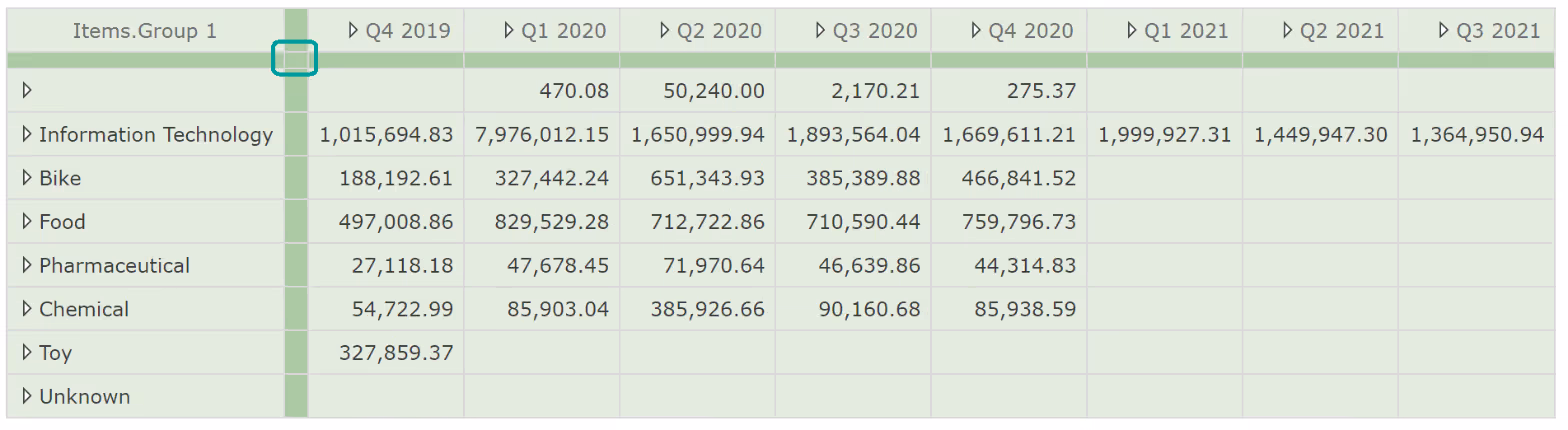This screenshot has width=1568, height=430.
Task: Expand the Q2 2020 column
Action: coord(665,31)
